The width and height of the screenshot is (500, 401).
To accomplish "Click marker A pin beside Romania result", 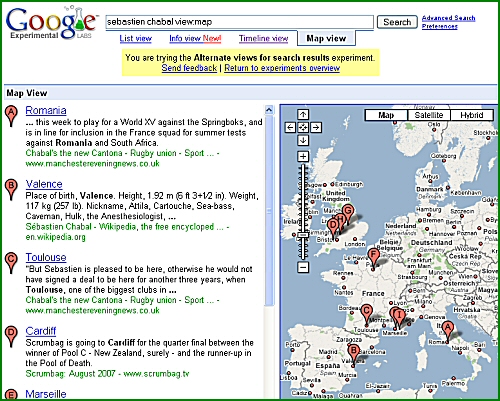I will tap(11, 116).
